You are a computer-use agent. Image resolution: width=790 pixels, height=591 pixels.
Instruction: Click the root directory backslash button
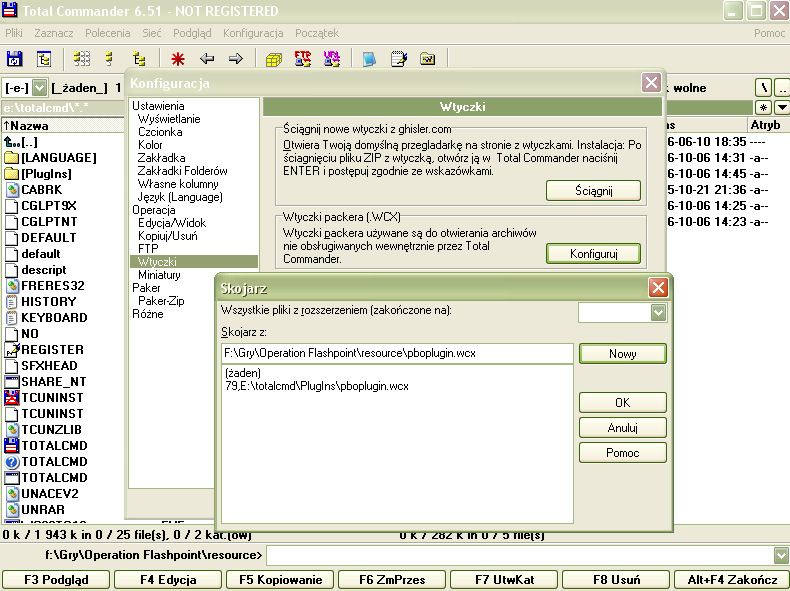(764, 88)
